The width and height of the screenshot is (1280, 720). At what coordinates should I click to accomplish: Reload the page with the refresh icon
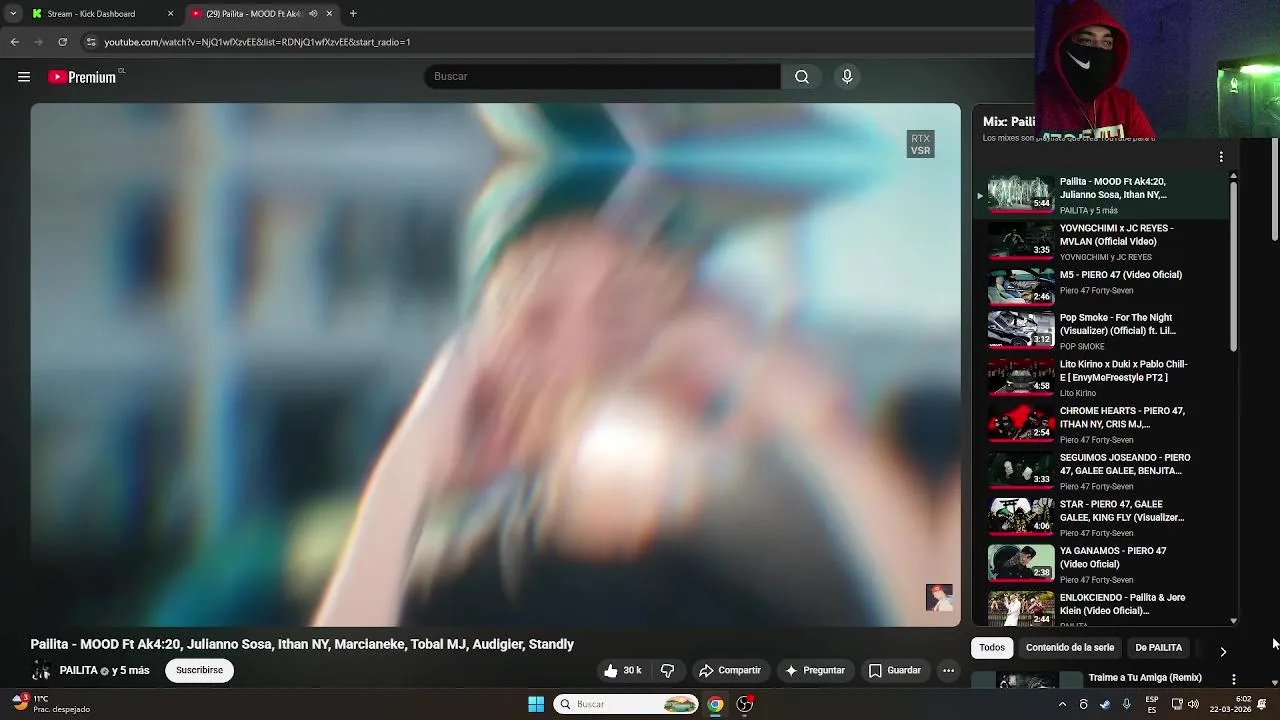point(62,42)
